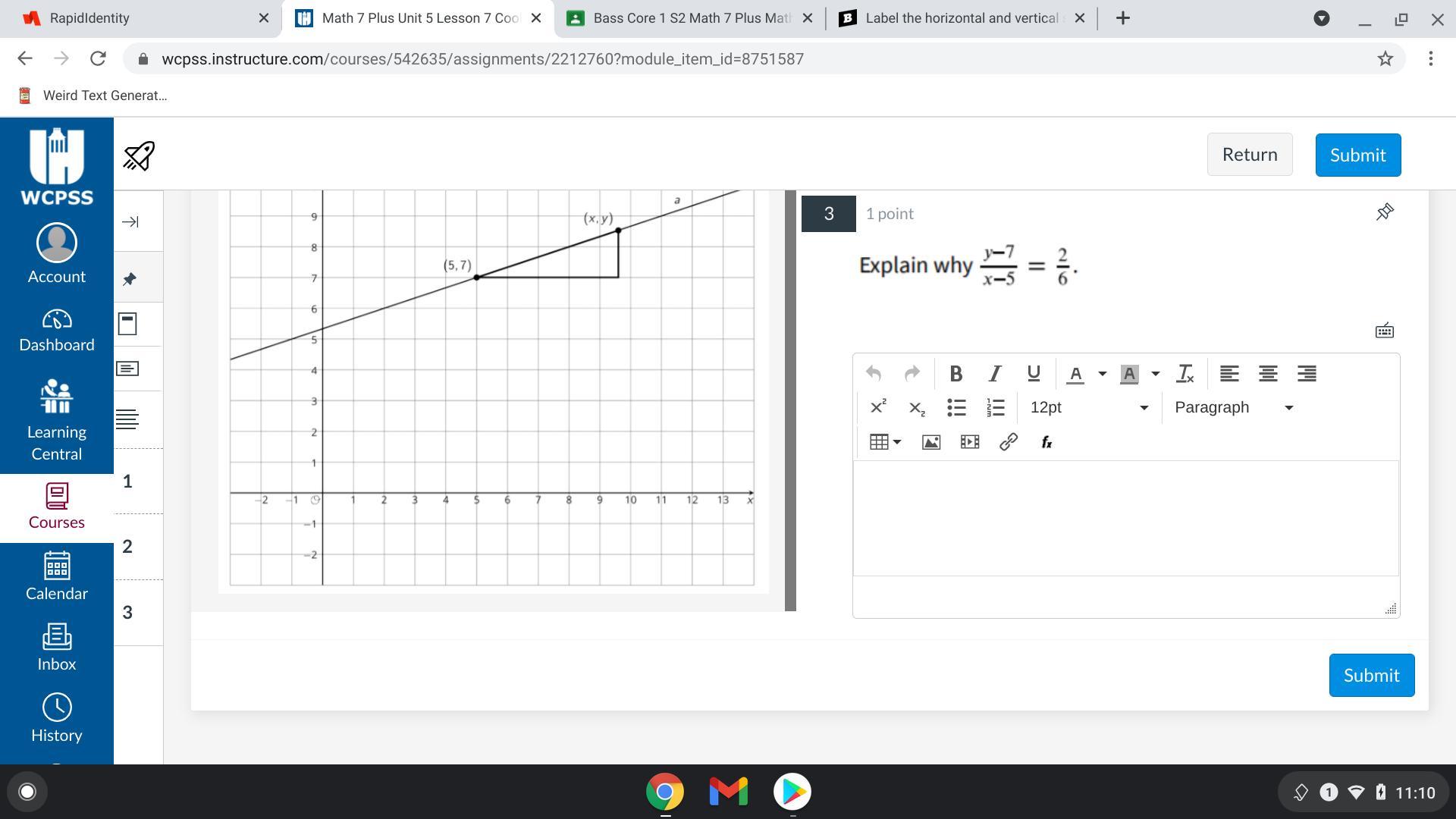Open the 12pt font size dropdown

pyautogui.click(x=1088, y=408)
